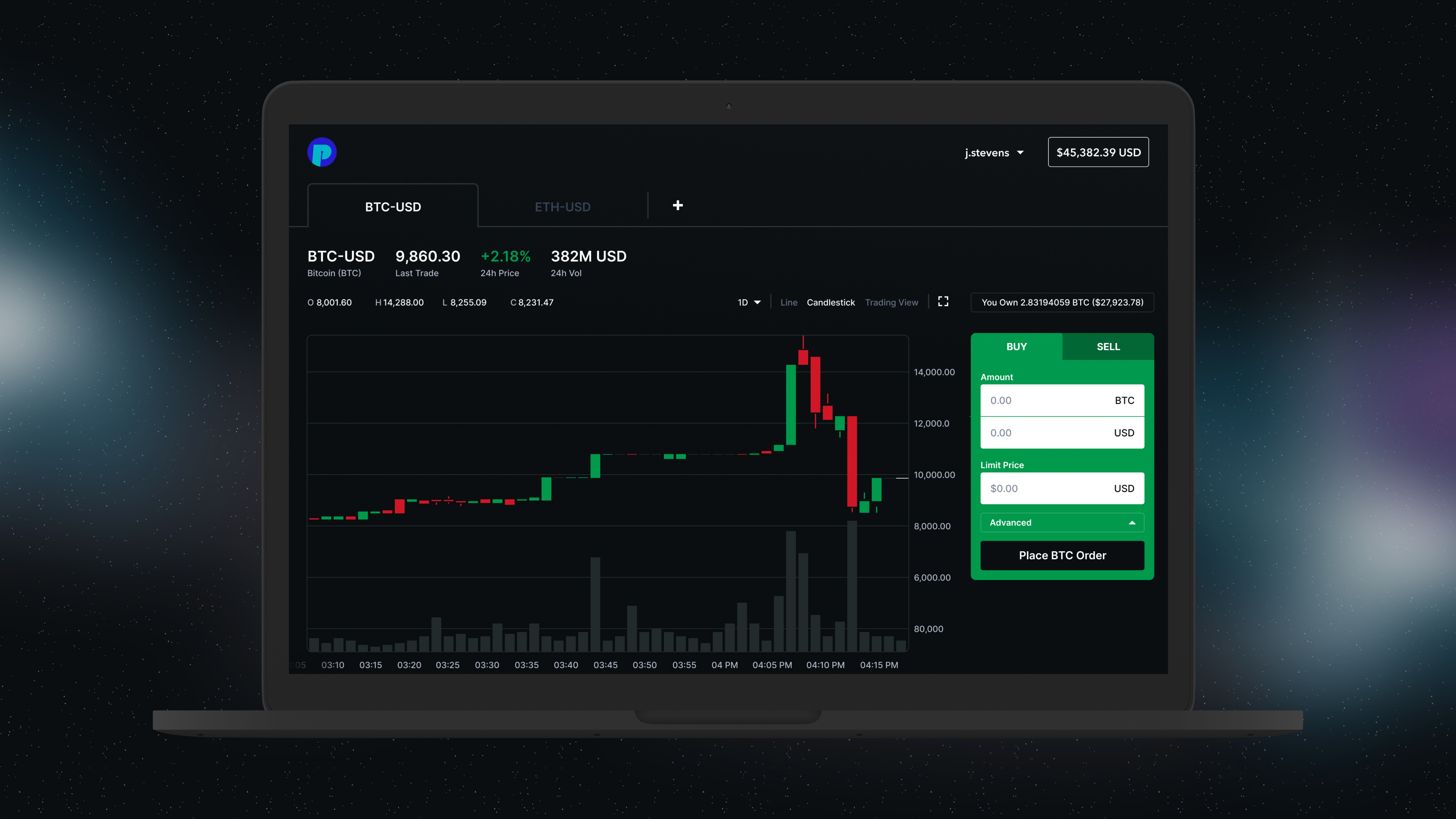
Task: Click the SELL toggle button
Action: pyautogui.click(x=1108, y=346)
